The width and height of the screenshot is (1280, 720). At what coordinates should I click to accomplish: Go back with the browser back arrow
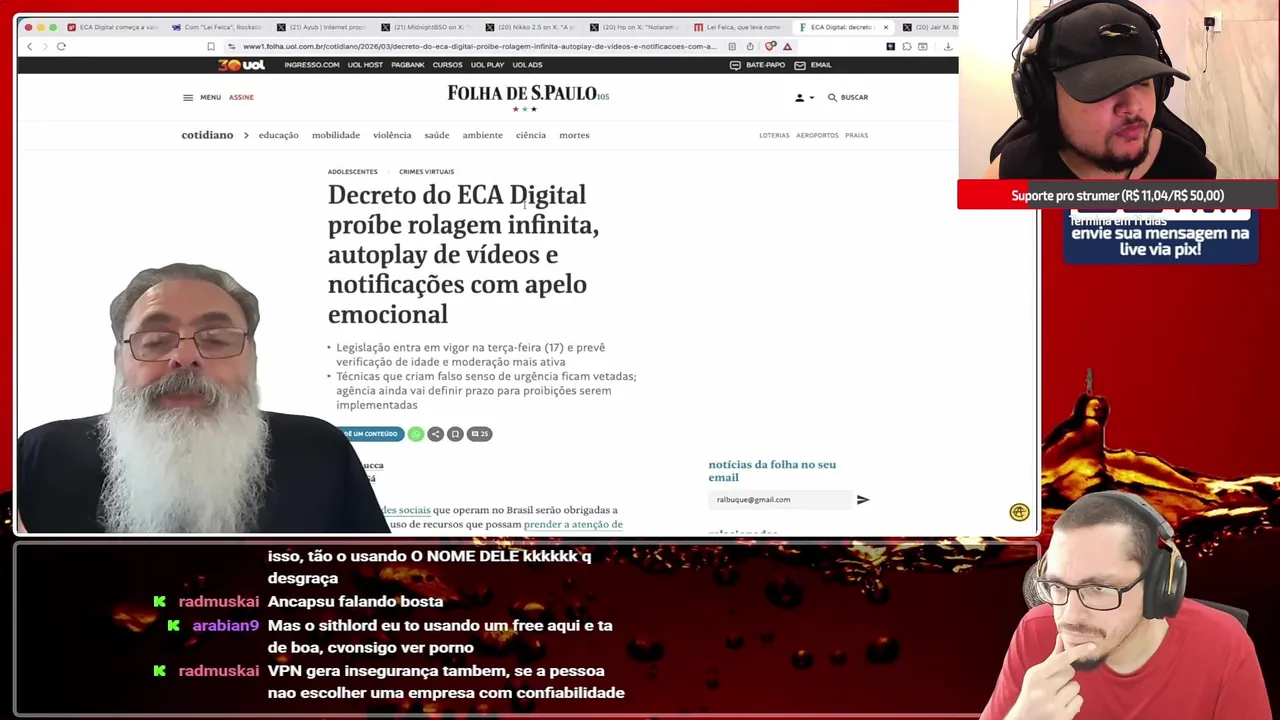30,46
